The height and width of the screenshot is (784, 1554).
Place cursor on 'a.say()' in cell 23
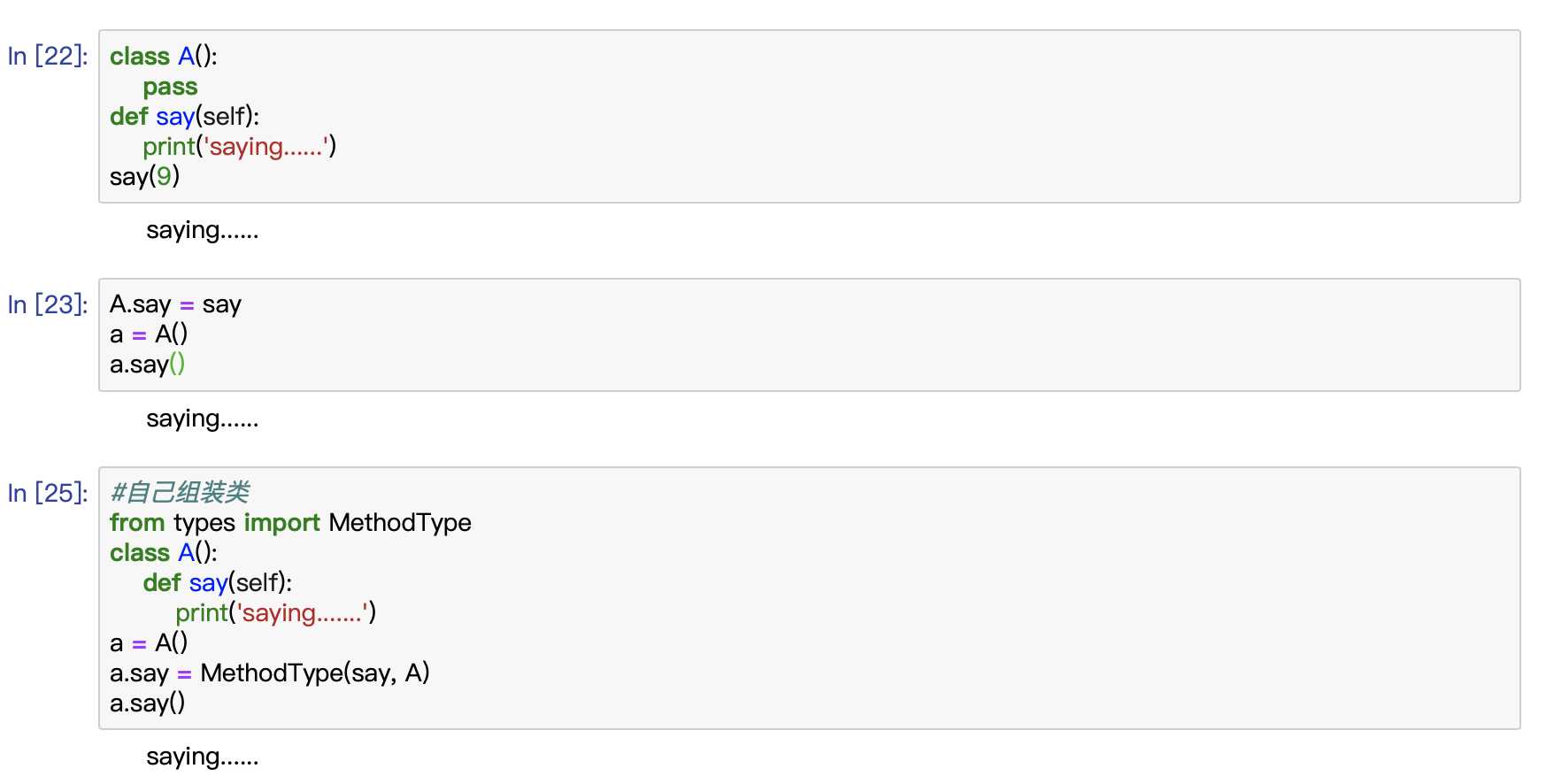(148, 364)
